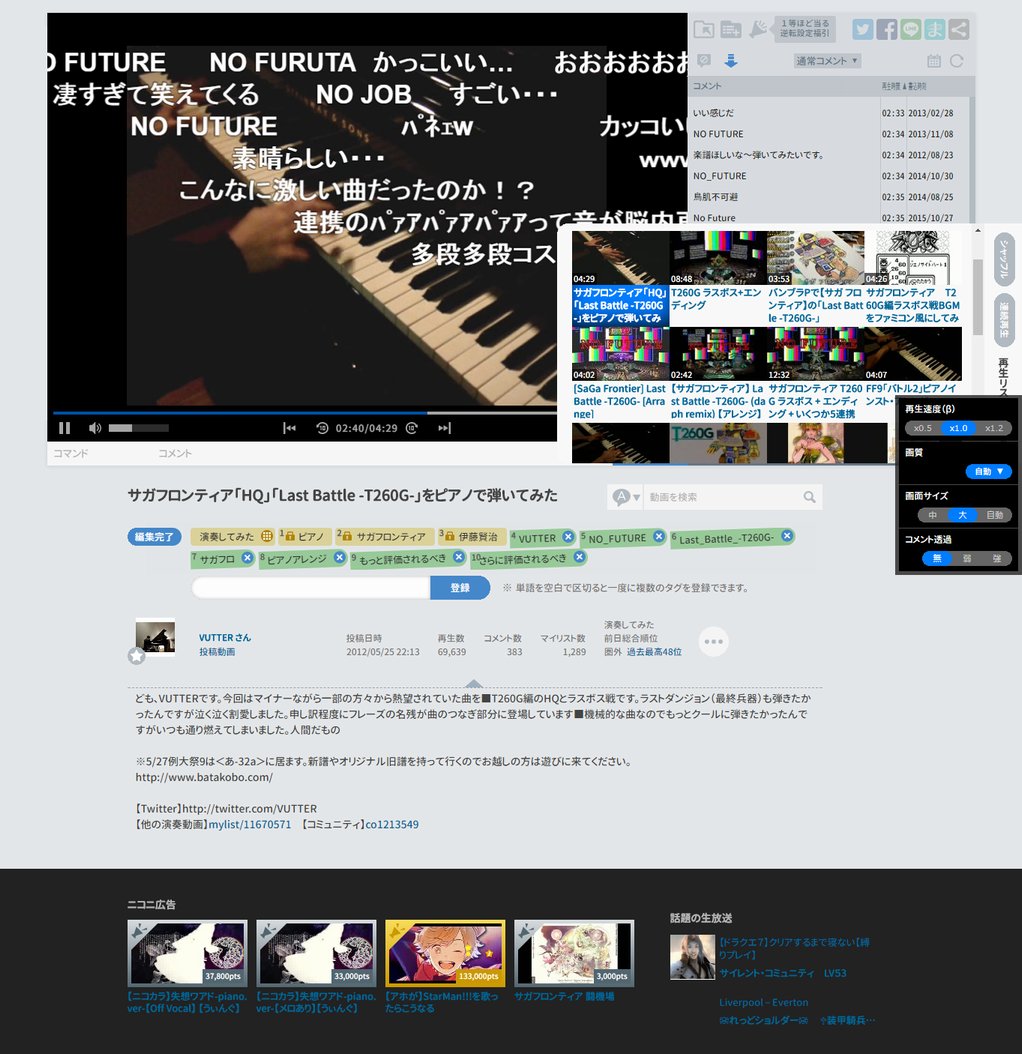The image size is (1022, 1054).
Task: Remove the ピアノアレンジ tag
Action: (340, 557)
